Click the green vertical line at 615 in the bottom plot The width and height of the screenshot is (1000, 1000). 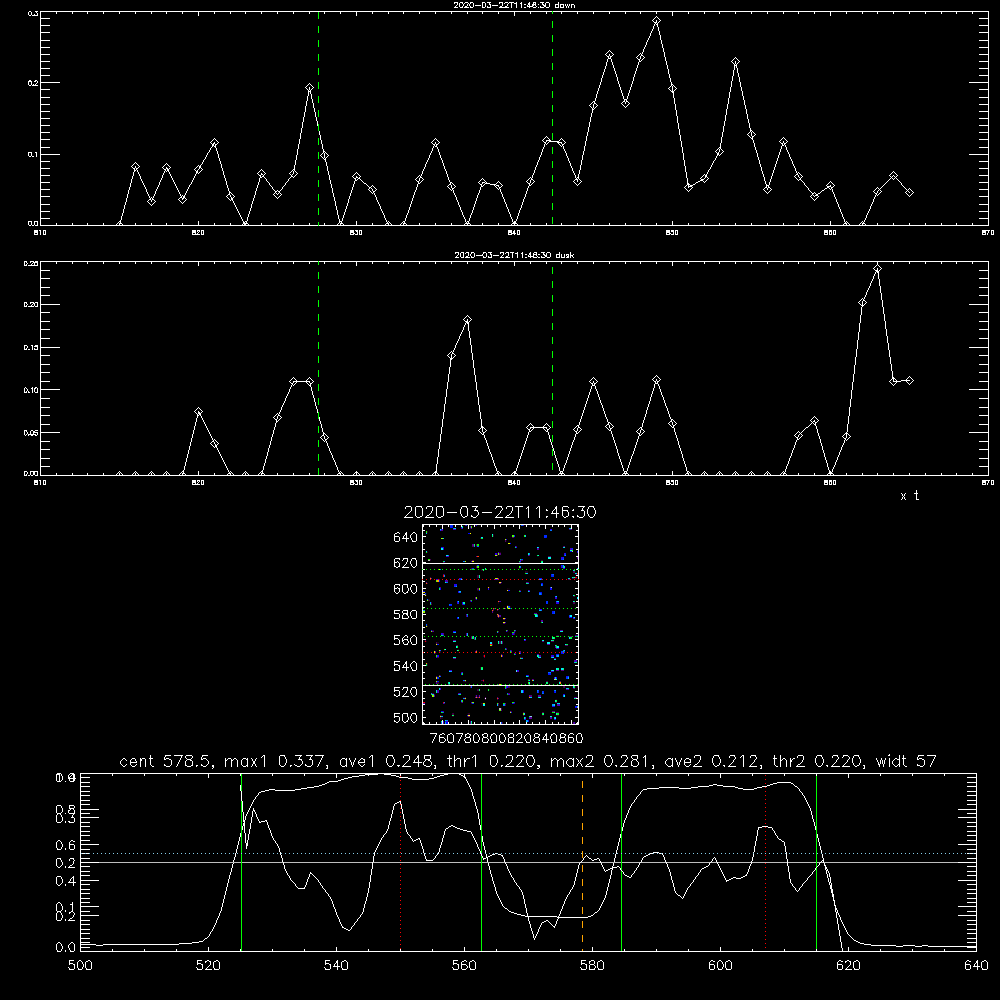point(816,862)
